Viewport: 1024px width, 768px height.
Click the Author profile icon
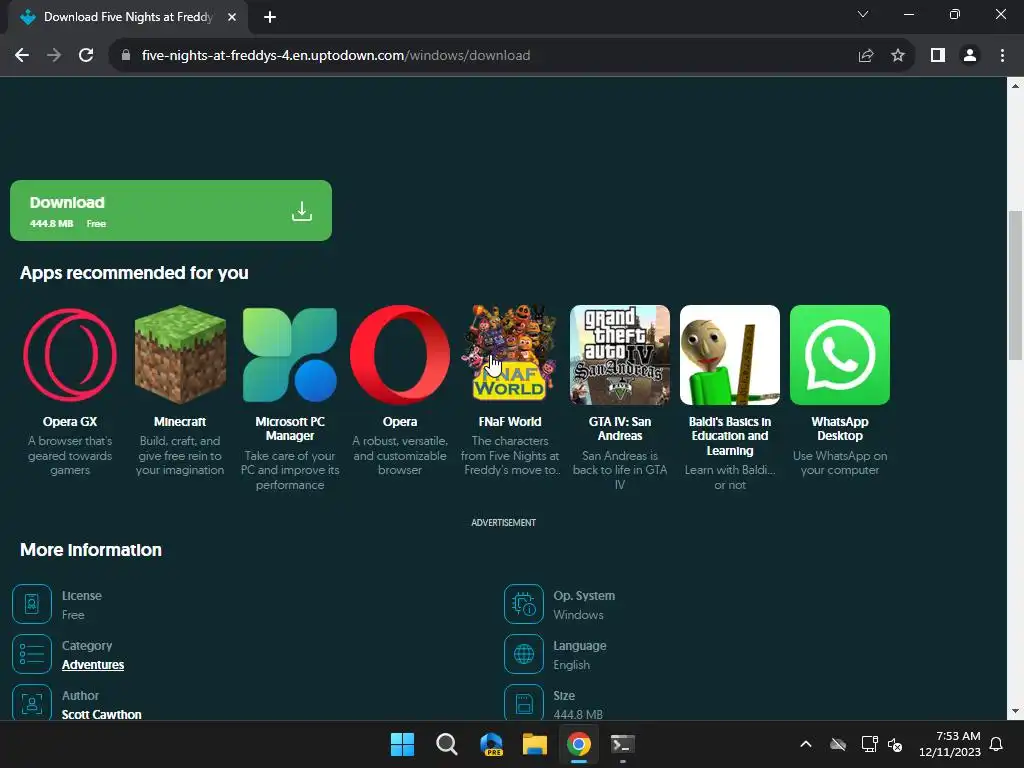(x=31, y=703)
